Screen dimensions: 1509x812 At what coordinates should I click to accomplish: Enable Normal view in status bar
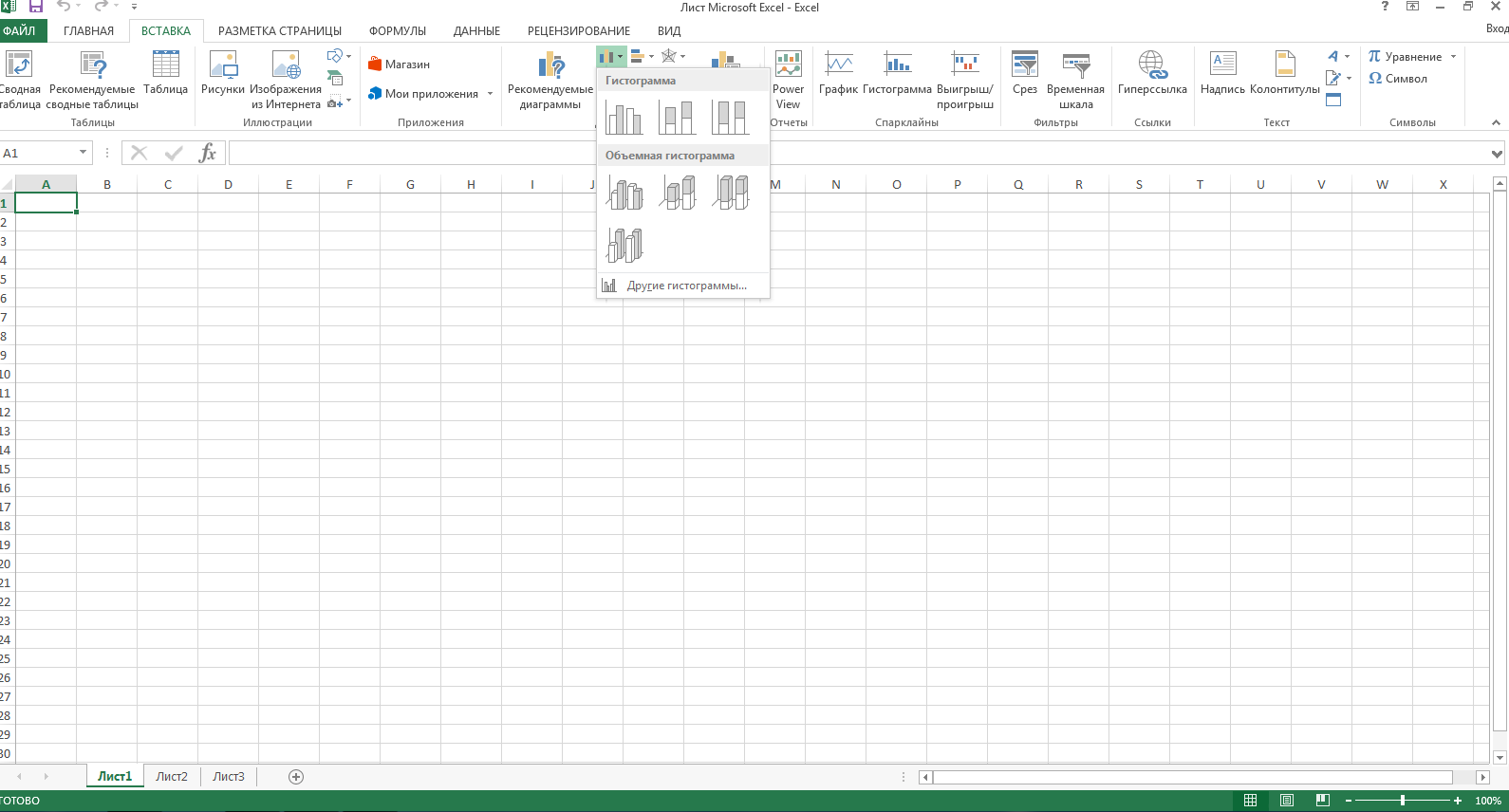[1250, 801]
